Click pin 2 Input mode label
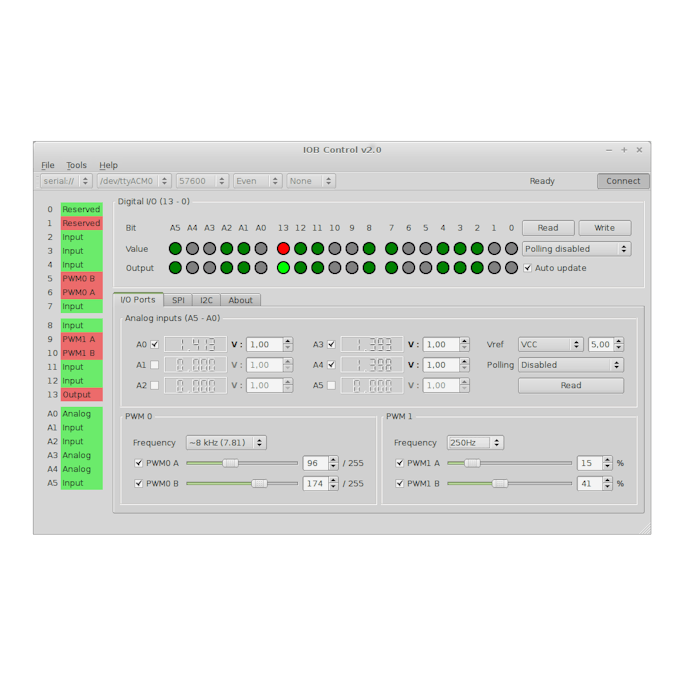The image size is (675, 675). (x=81, y=237)
